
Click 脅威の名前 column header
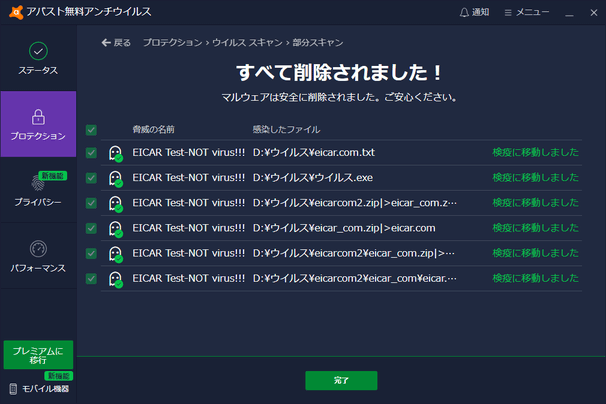[x=153, y=130]
